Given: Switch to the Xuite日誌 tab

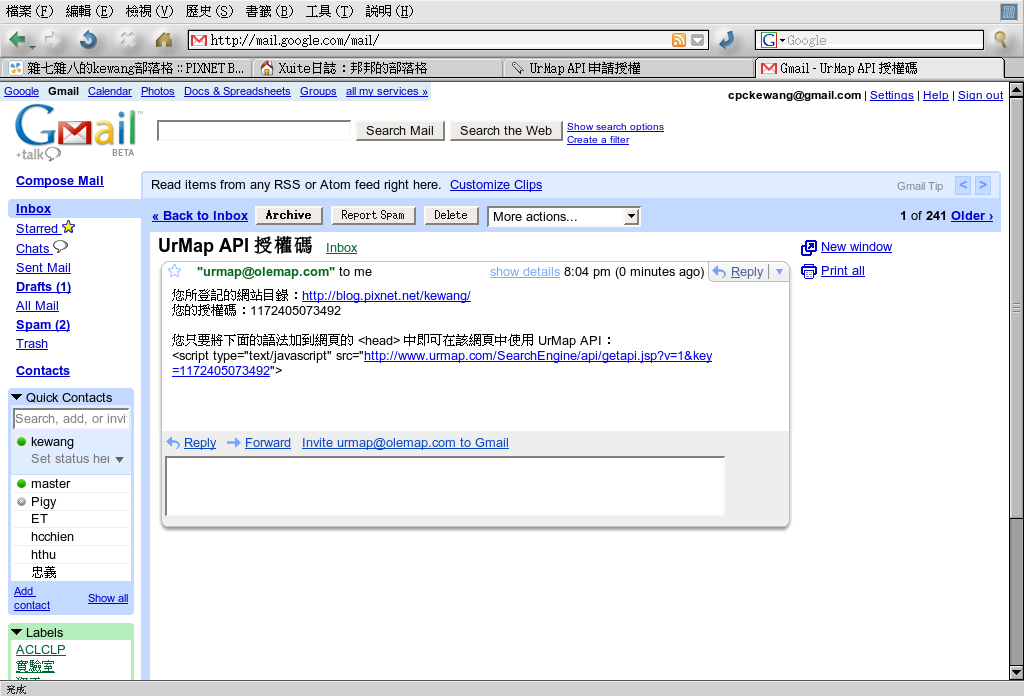Looking at the screenshot, I should pos(377,68).
